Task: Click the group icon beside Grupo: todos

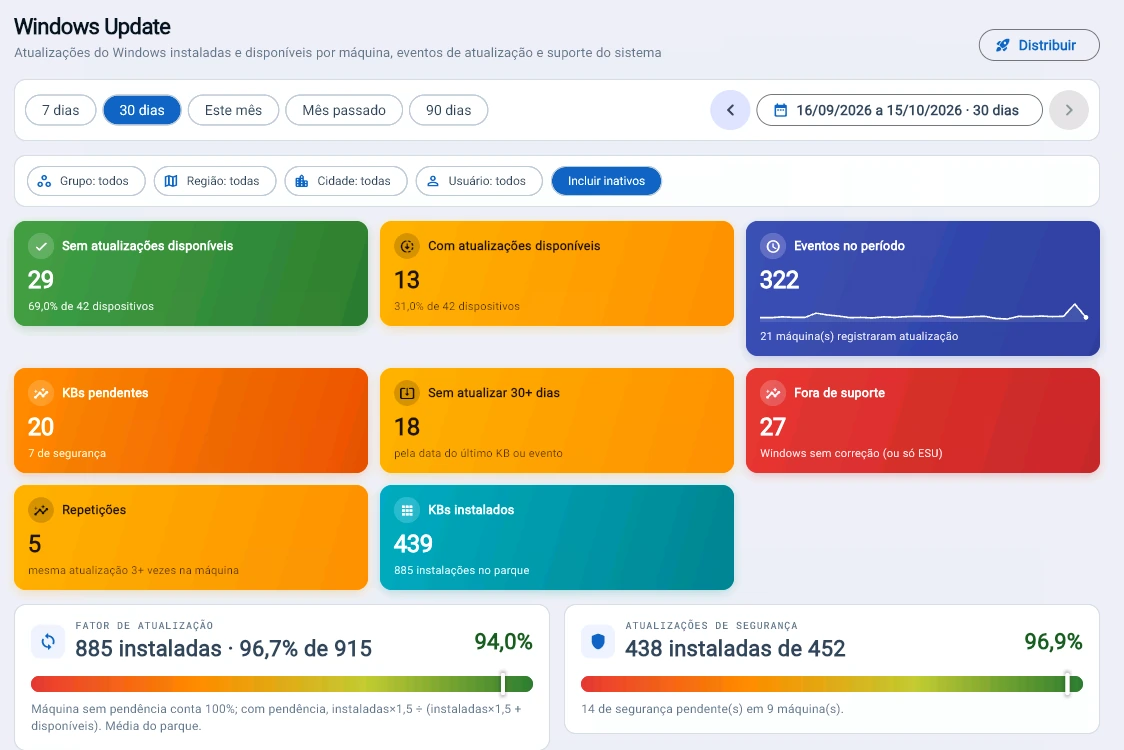Action: pos(44,181)
